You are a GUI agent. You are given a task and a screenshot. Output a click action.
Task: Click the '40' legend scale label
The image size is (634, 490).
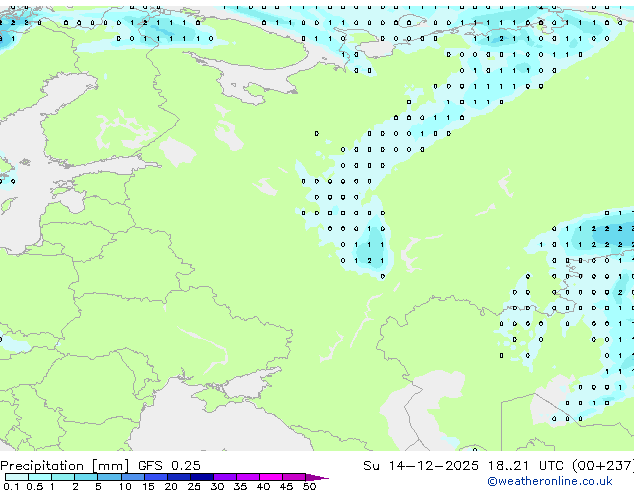[263, 486]
